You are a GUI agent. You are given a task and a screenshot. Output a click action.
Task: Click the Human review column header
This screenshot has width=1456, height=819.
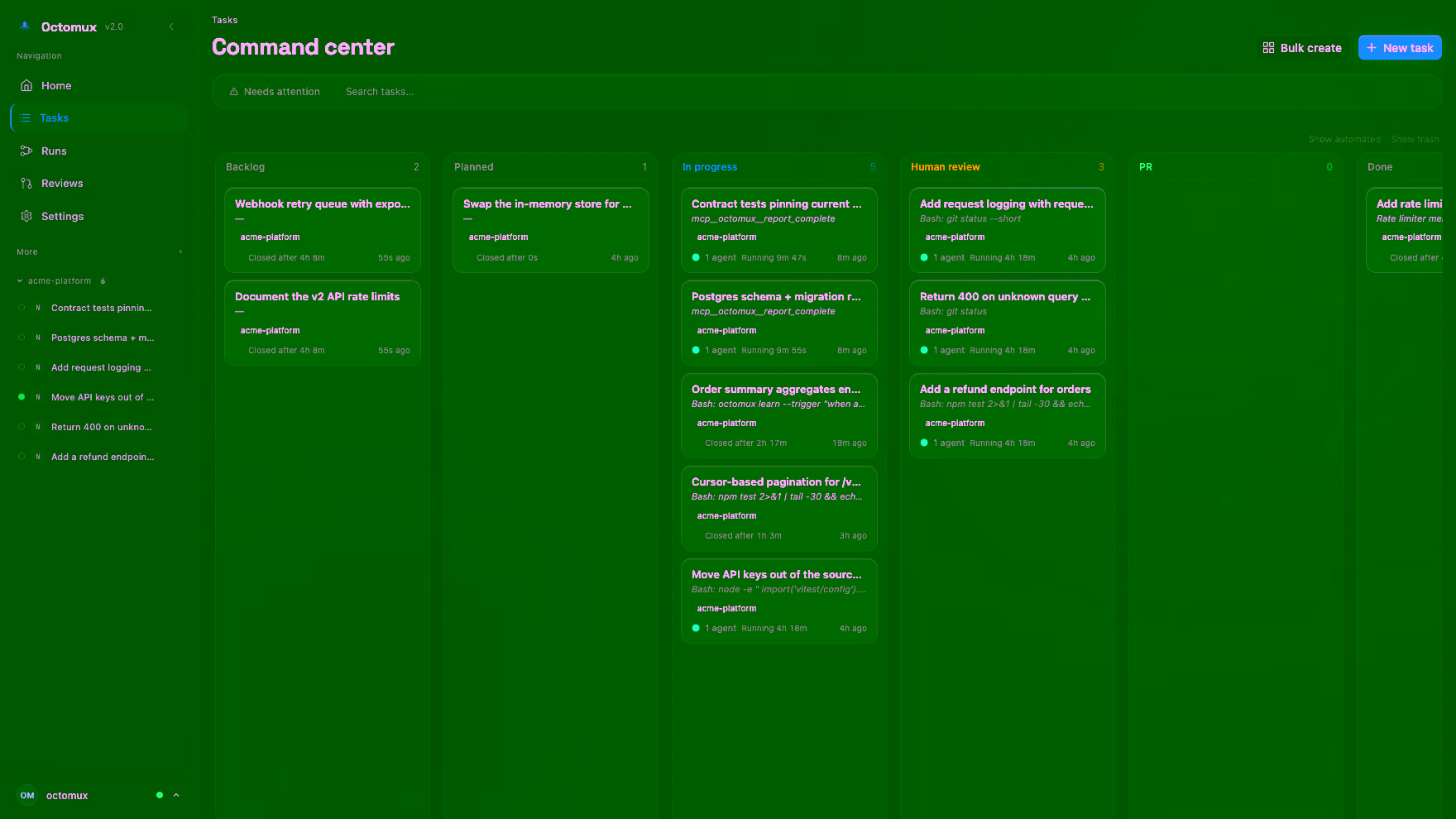tap(946, 167)
